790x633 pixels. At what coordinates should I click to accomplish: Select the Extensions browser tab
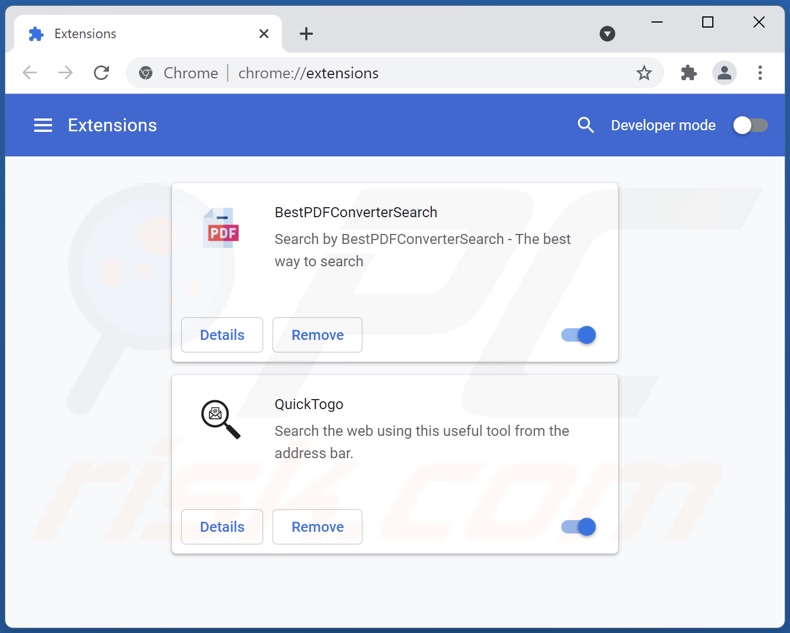(x=148, y=34)
